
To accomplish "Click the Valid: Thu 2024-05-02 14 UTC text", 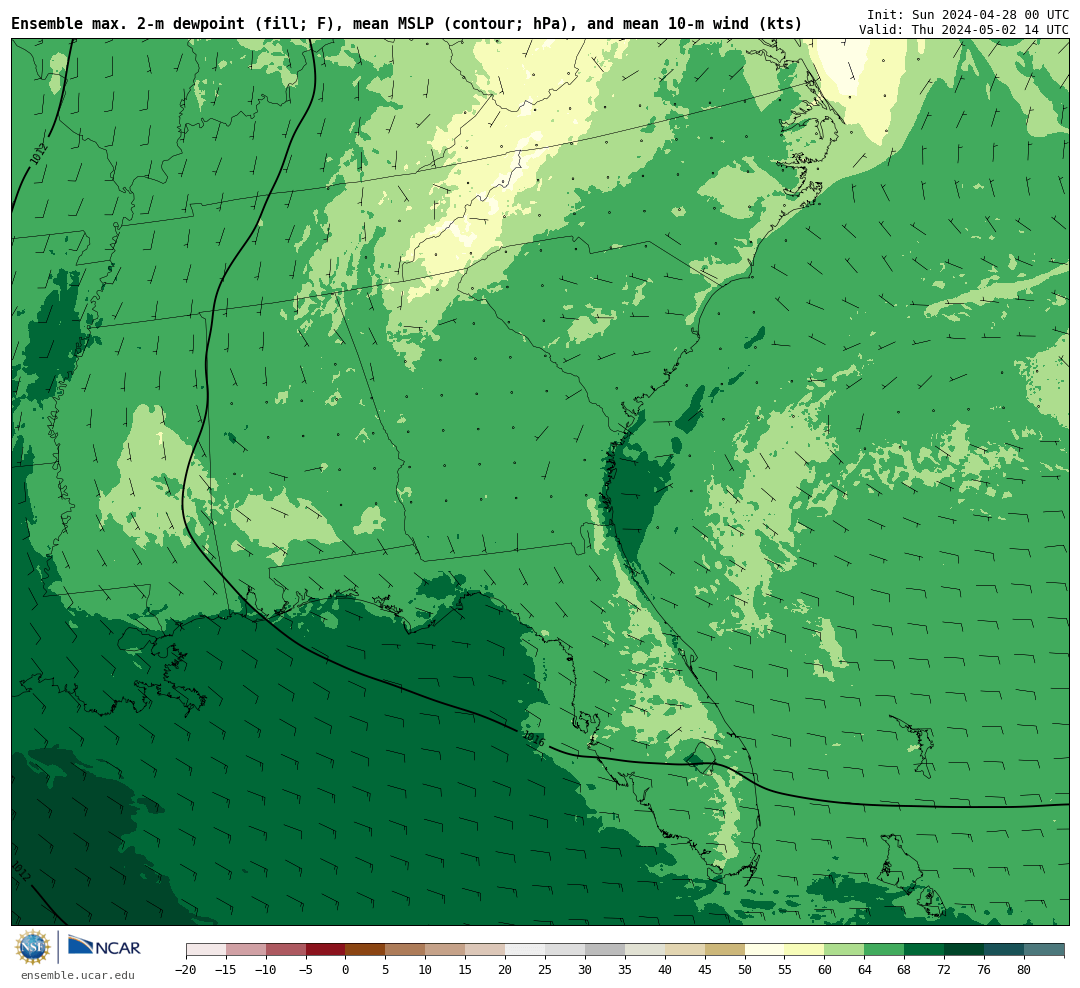I will (964, 30).
